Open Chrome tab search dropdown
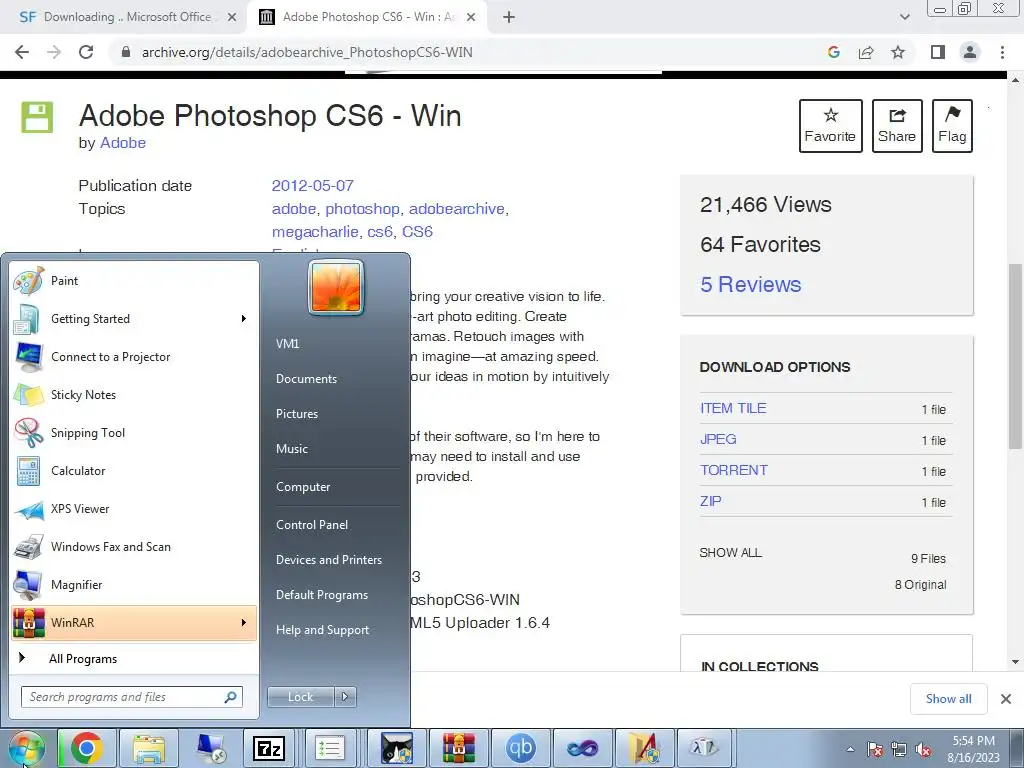Image resolution: width=1024 pixels, height=768 pixels. tap(904, 18)
